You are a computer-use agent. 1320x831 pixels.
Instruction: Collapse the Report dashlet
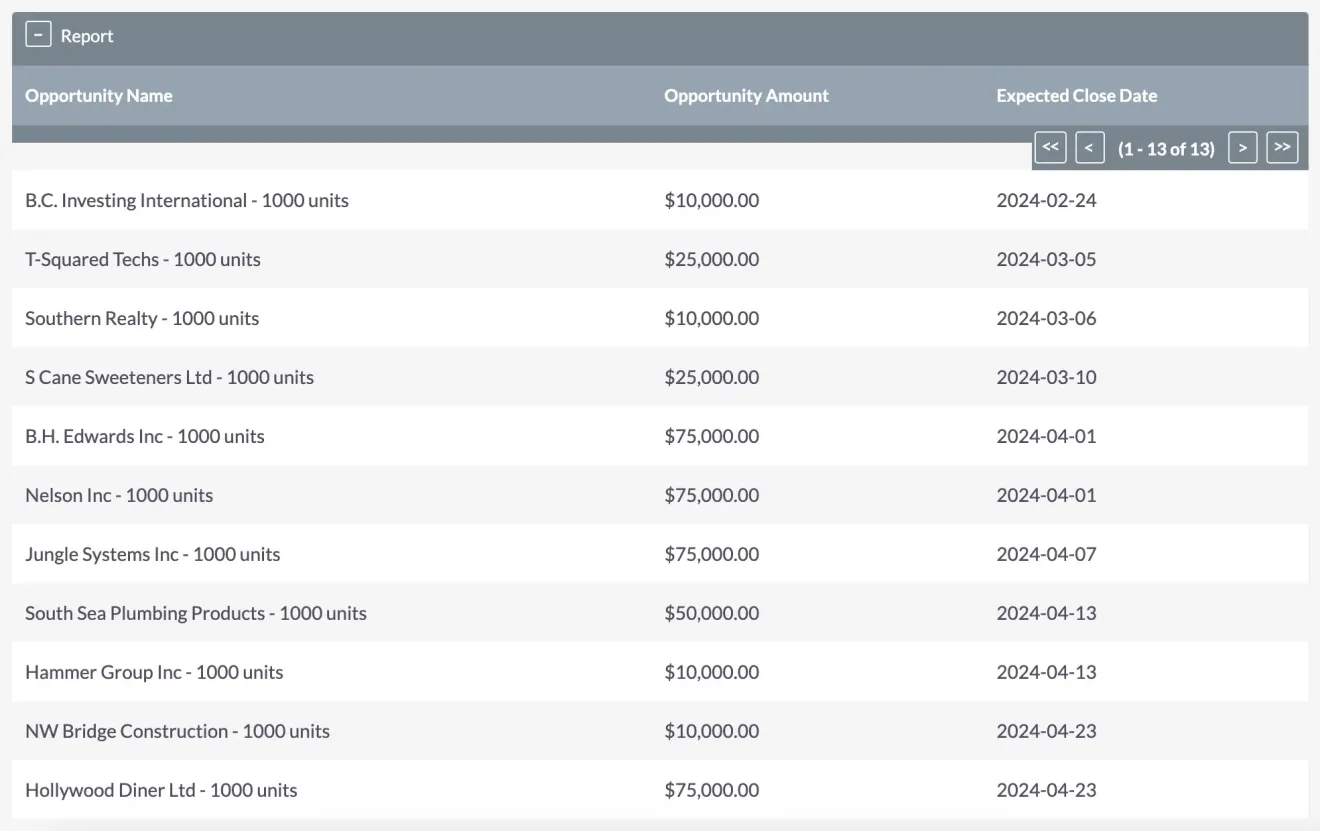click(x=39, y=33)
